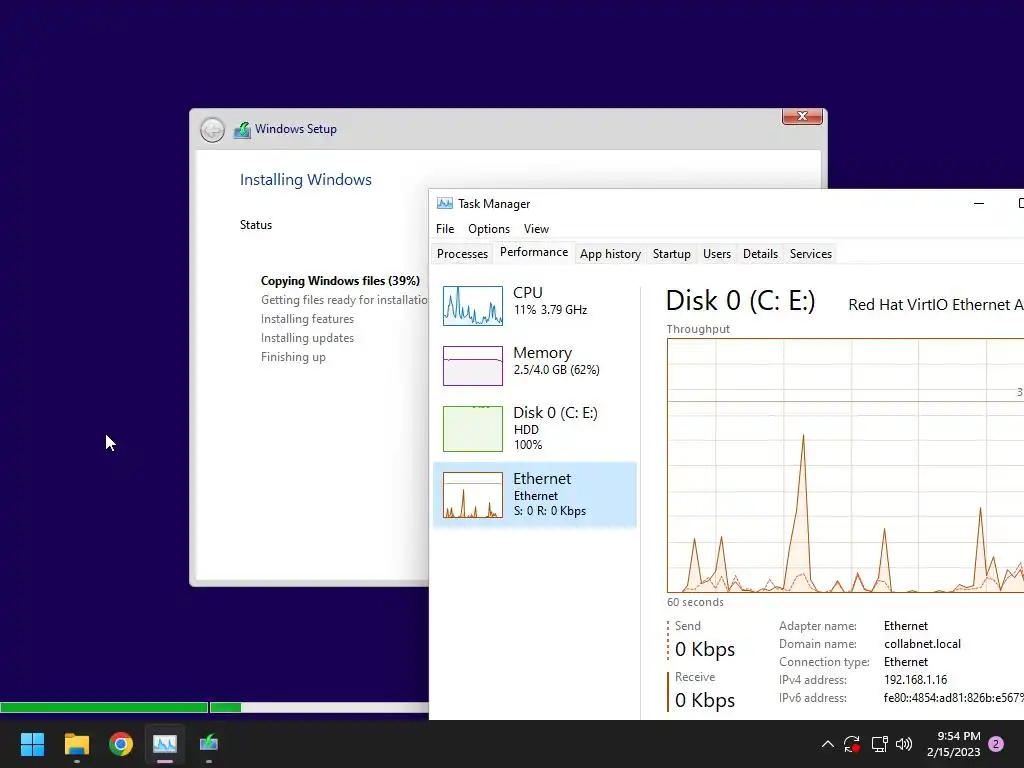1024x768 pixels.
Task: Show hidden icons in system tray
Action: [827, 744]
